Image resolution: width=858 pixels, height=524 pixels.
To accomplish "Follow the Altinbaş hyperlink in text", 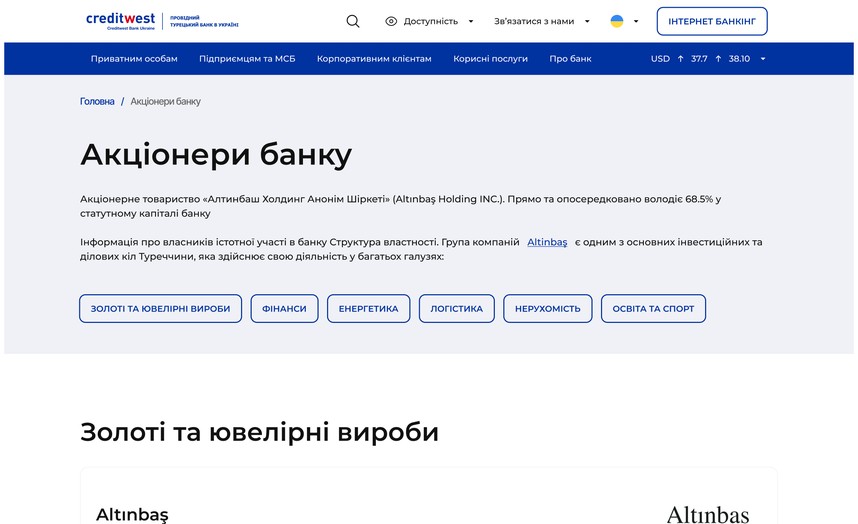I will (x=547, y=242).
